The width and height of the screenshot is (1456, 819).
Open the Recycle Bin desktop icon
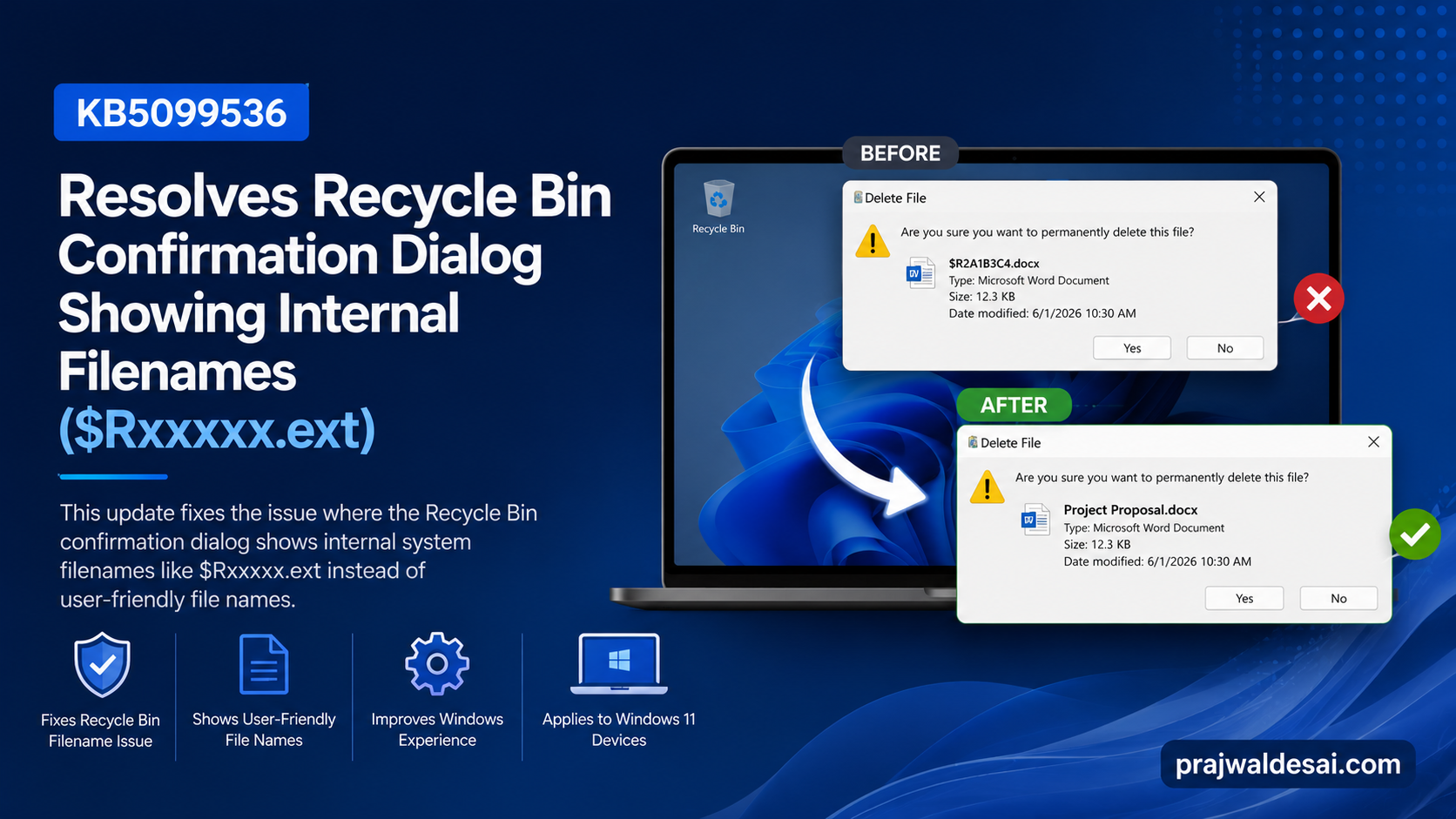tap(718, 198)
